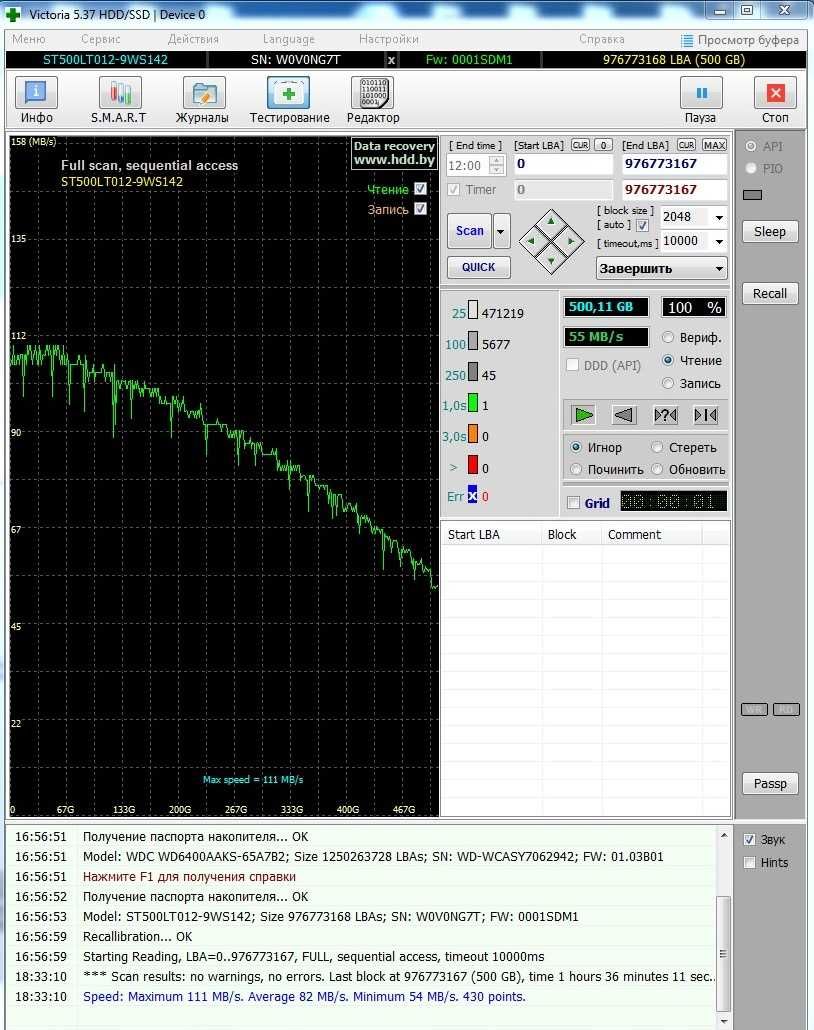Select the Вериф. verify radio button
Screen dimensions: 814x1030
(x=668, y=338)
